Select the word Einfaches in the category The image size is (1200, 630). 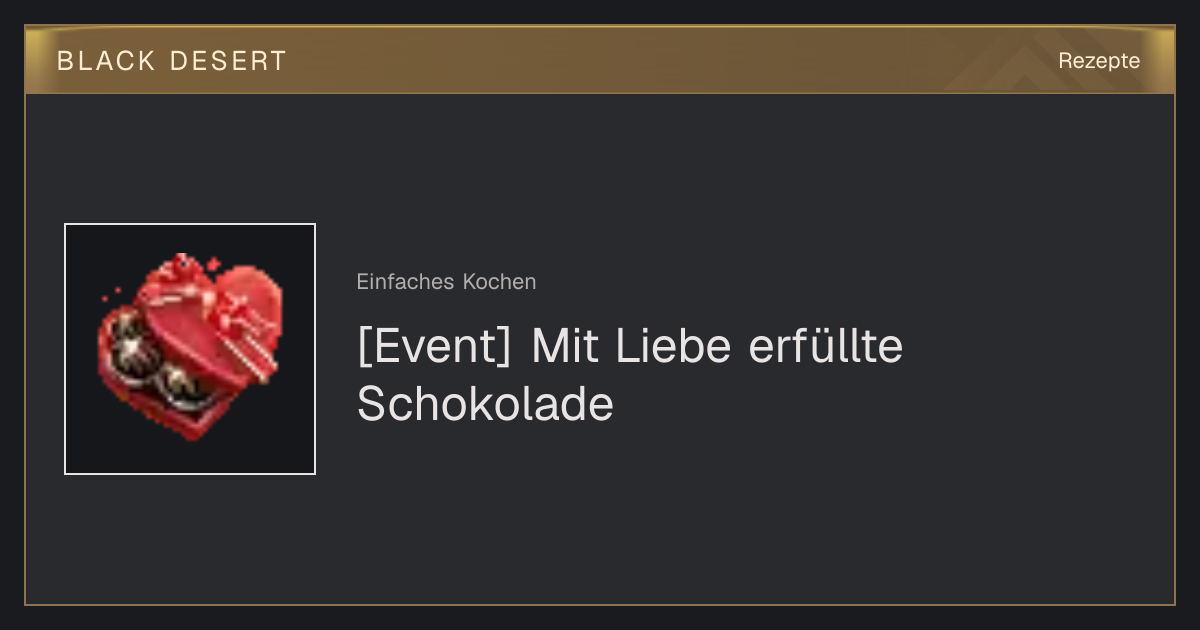pos(406,282)
